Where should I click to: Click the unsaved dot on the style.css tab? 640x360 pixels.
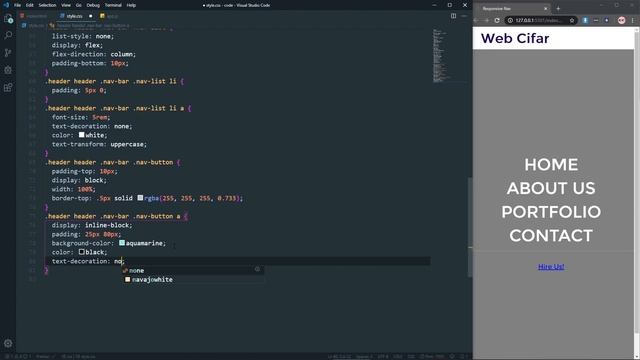[x=91, y=16]
